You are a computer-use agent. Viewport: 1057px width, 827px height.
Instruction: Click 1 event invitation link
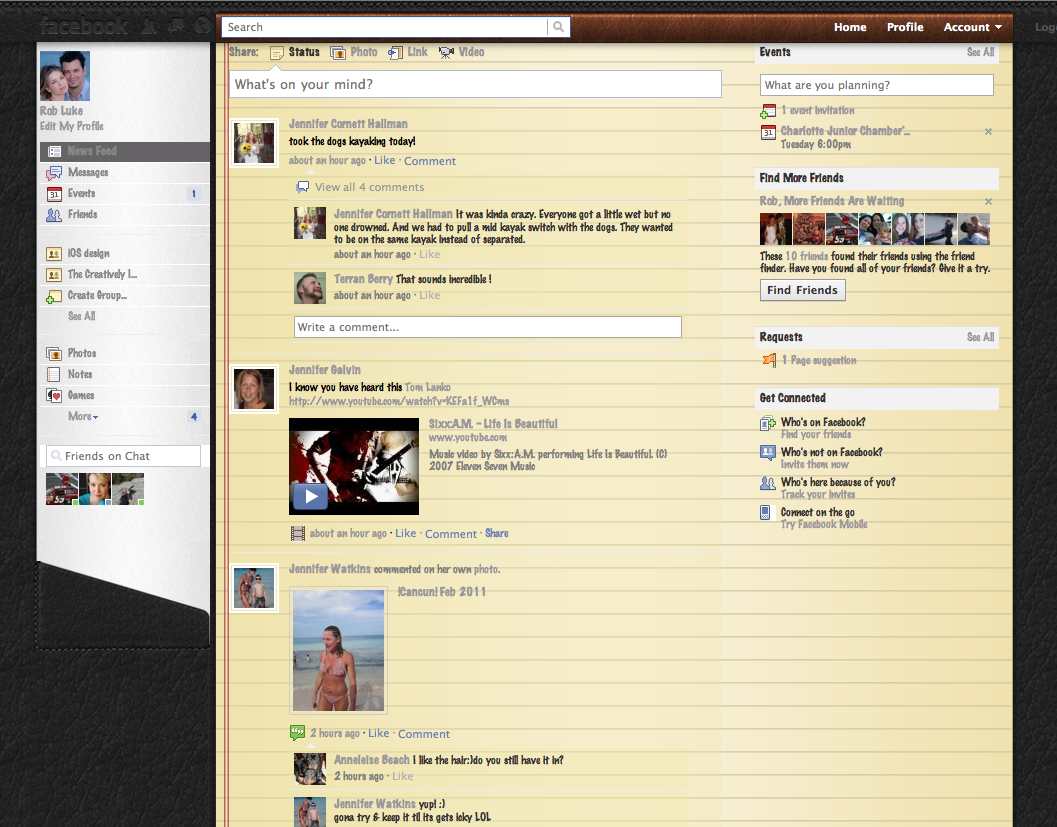(818, 111)
